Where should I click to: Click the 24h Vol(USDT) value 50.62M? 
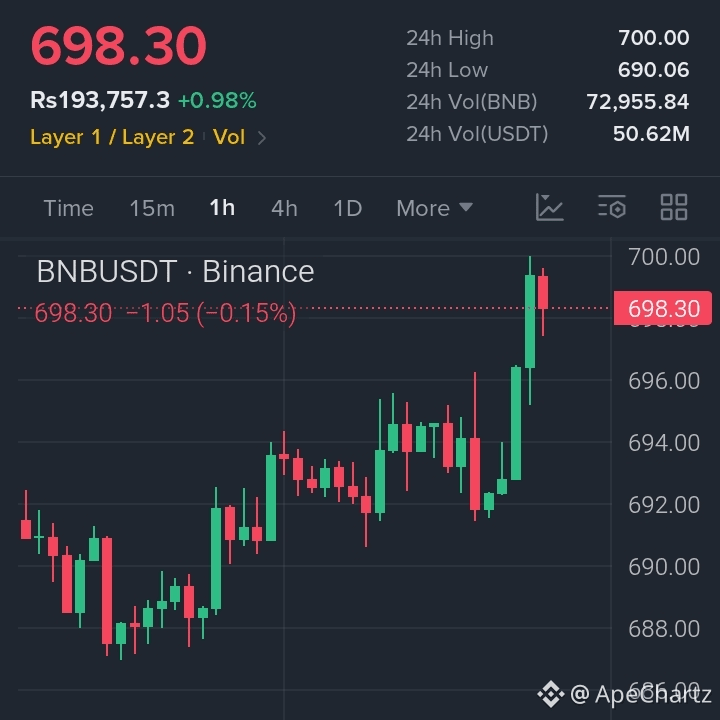click(651, 134)
